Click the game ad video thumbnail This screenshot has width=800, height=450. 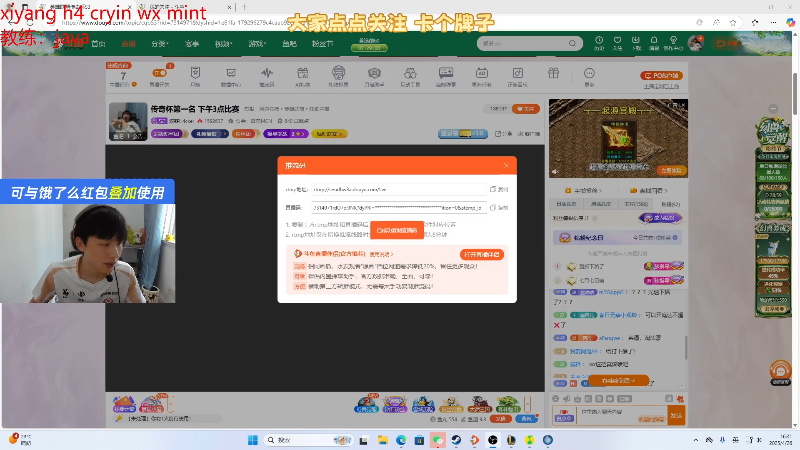(618, 138)
